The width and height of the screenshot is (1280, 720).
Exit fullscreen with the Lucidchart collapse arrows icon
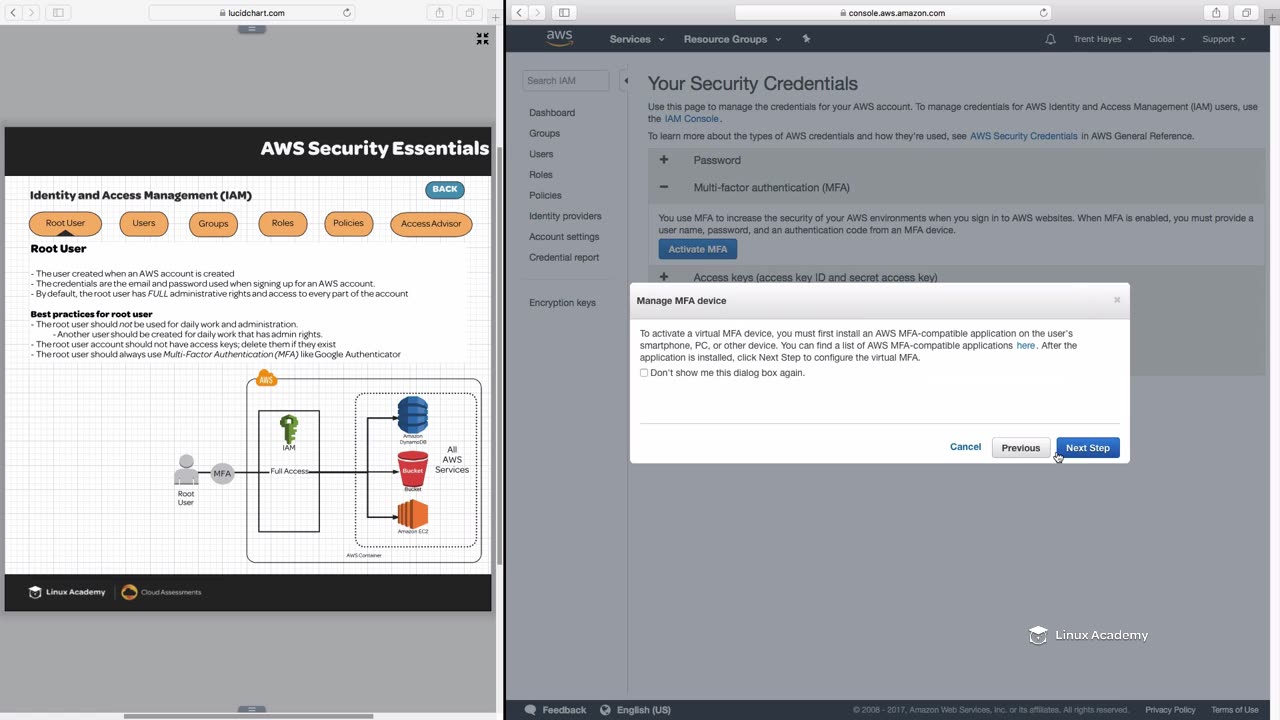(482, 39)
